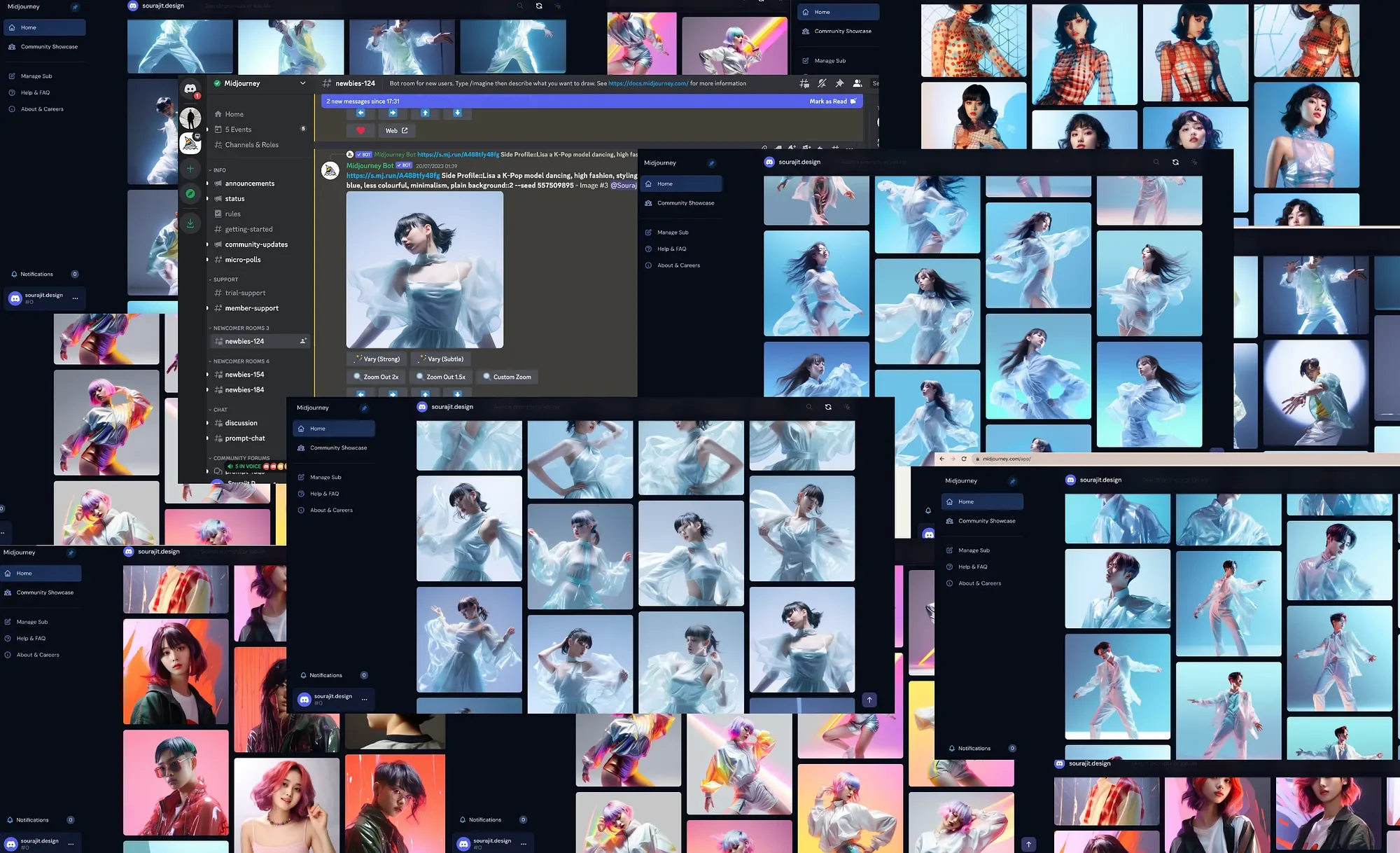The height and width of the screenshot is (853, 1400).
Task: Open the docs.midjourney.com link in channel topic
Action: (648, 83)
